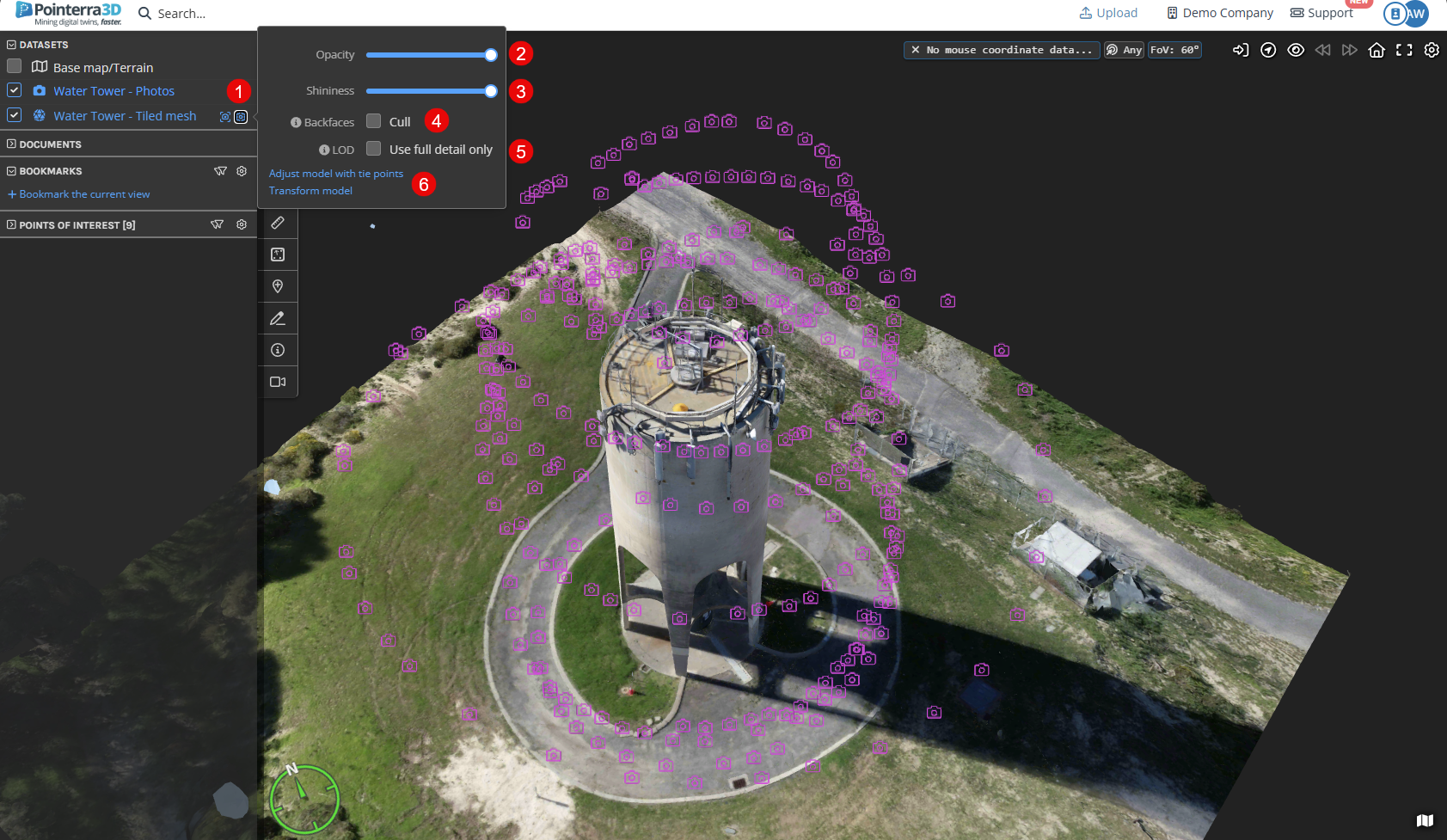This screenshot has width=1447, height=840.
Task: Open the Demo Company menu
Action: 1220,13
